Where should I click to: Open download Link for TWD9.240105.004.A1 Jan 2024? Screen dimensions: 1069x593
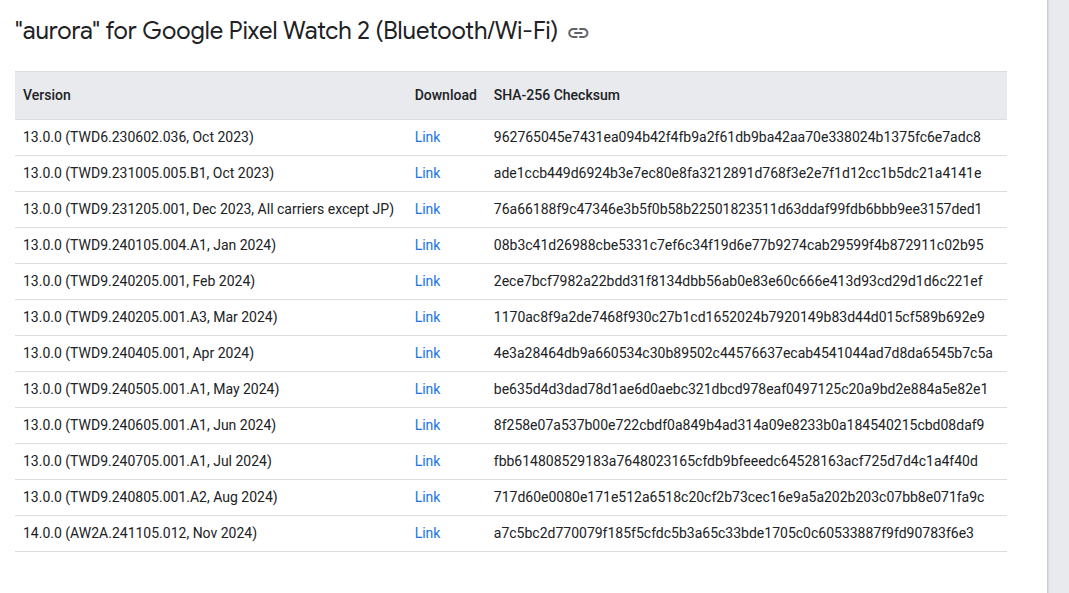click(x=427, y=245)
